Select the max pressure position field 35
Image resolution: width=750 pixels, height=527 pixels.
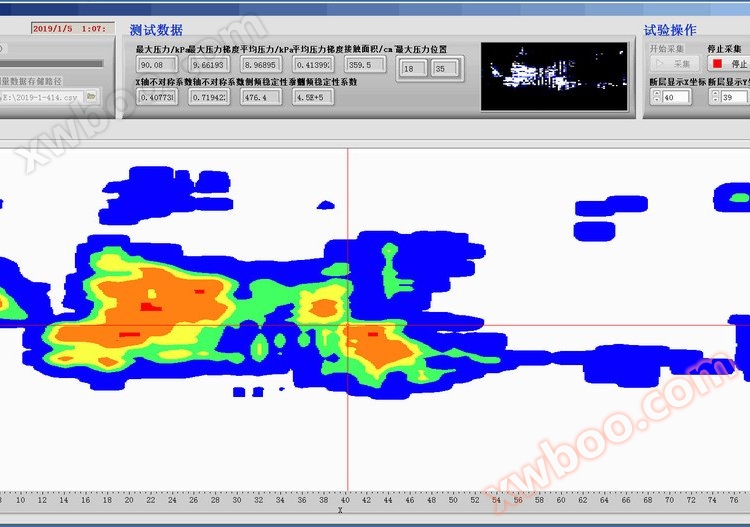(442, 68)
